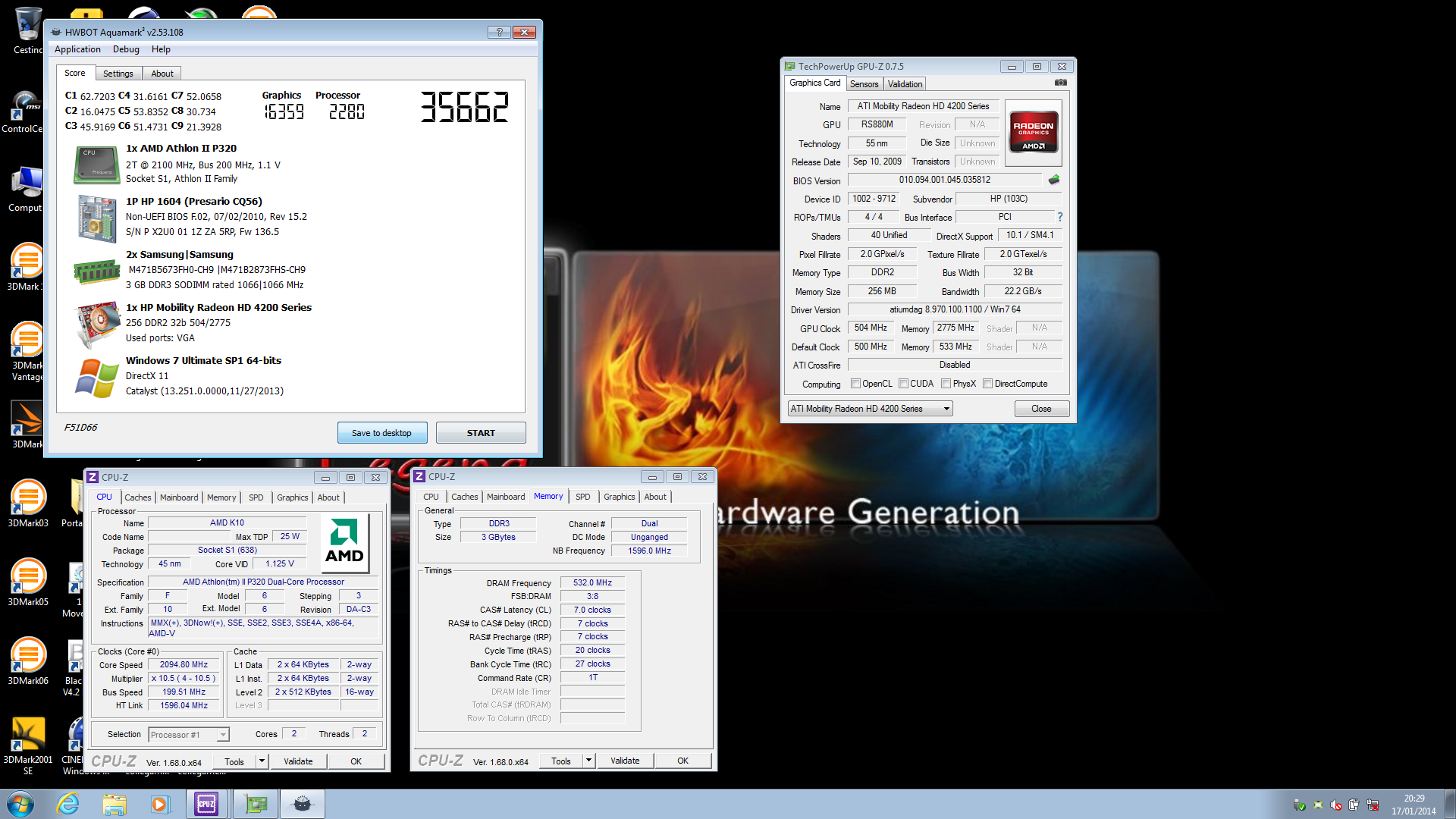Click the Close button in GPU-Z
The height and width of the screenshot is (819, 1456).
pos(1041,409)
